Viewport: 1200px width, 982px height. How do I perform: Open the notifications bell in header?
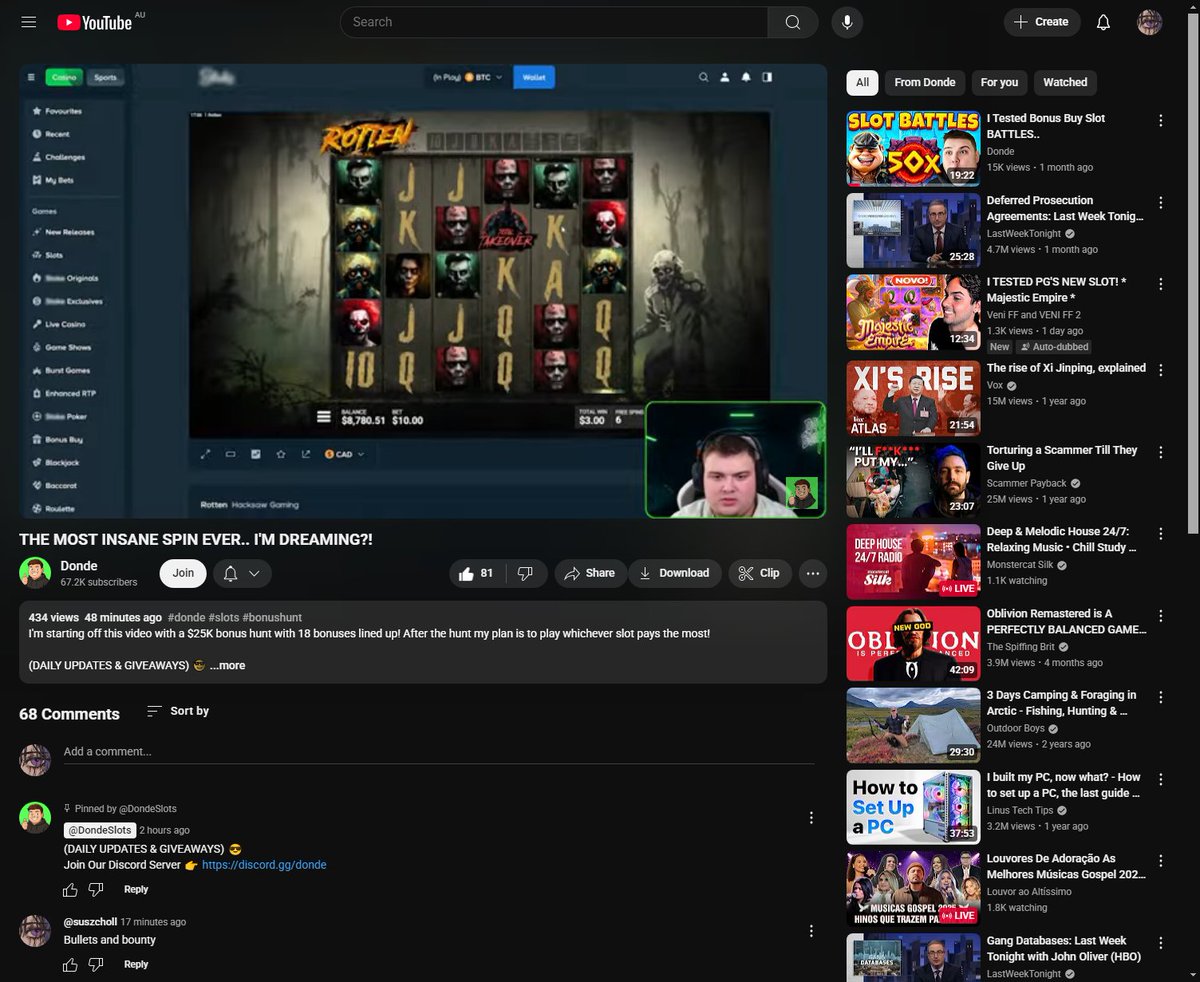pyautogui.click(x=1104, y=22)
